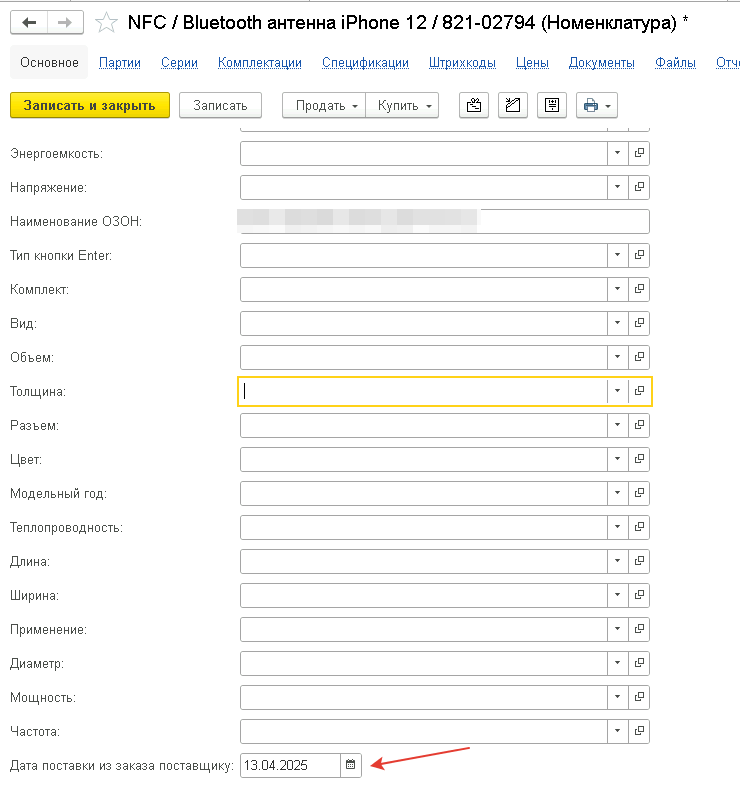The image size is (740, 789).
Task: Expand the Толщина dropdown arrow
Action: pos(618,391)
